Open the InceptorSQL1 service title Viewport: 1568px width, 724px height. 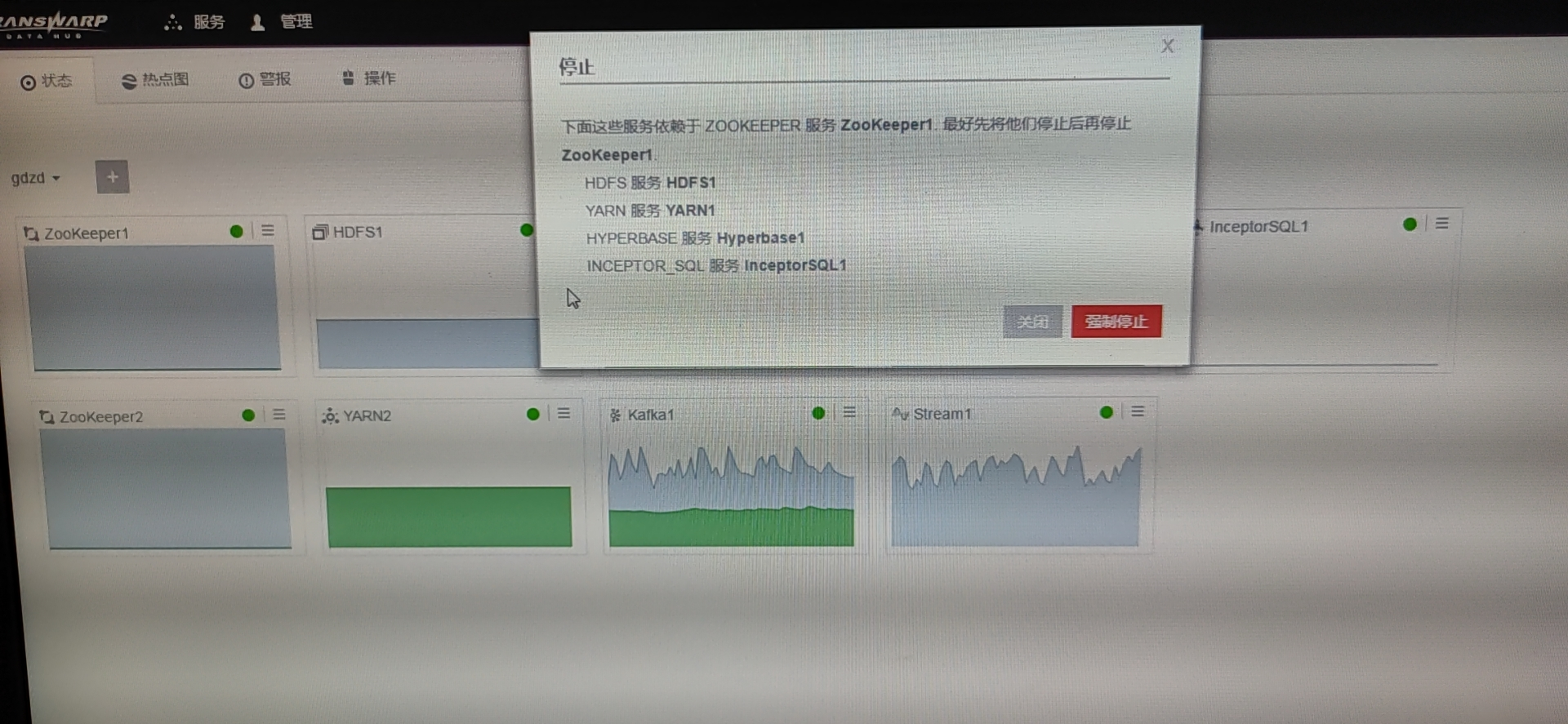1258,227
